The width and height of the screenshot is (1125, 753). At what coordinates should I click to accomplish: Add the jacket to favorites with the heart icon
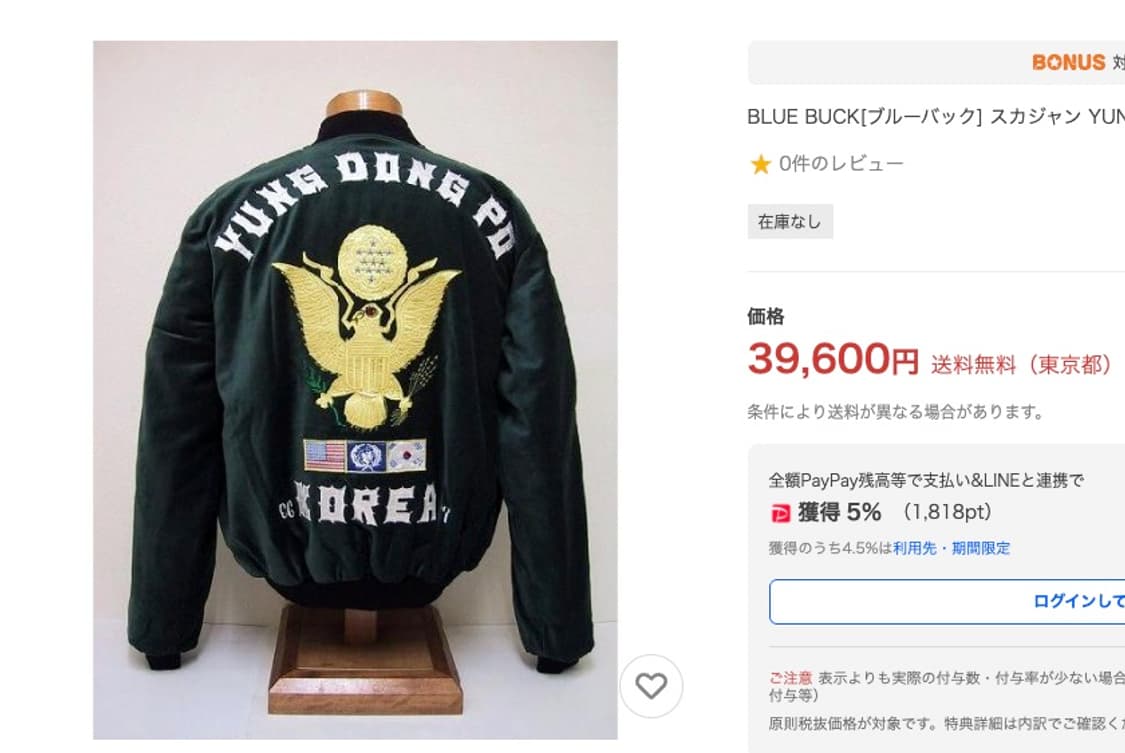click(x=651, y=686)
